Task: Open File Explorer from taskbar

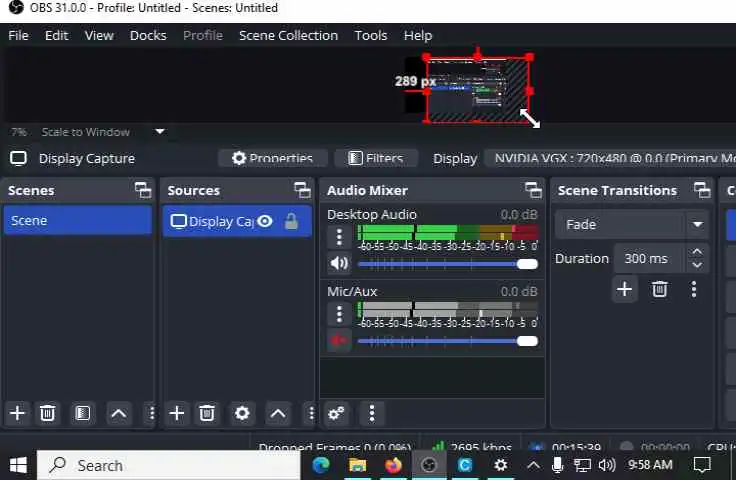Action: [357, 465]
